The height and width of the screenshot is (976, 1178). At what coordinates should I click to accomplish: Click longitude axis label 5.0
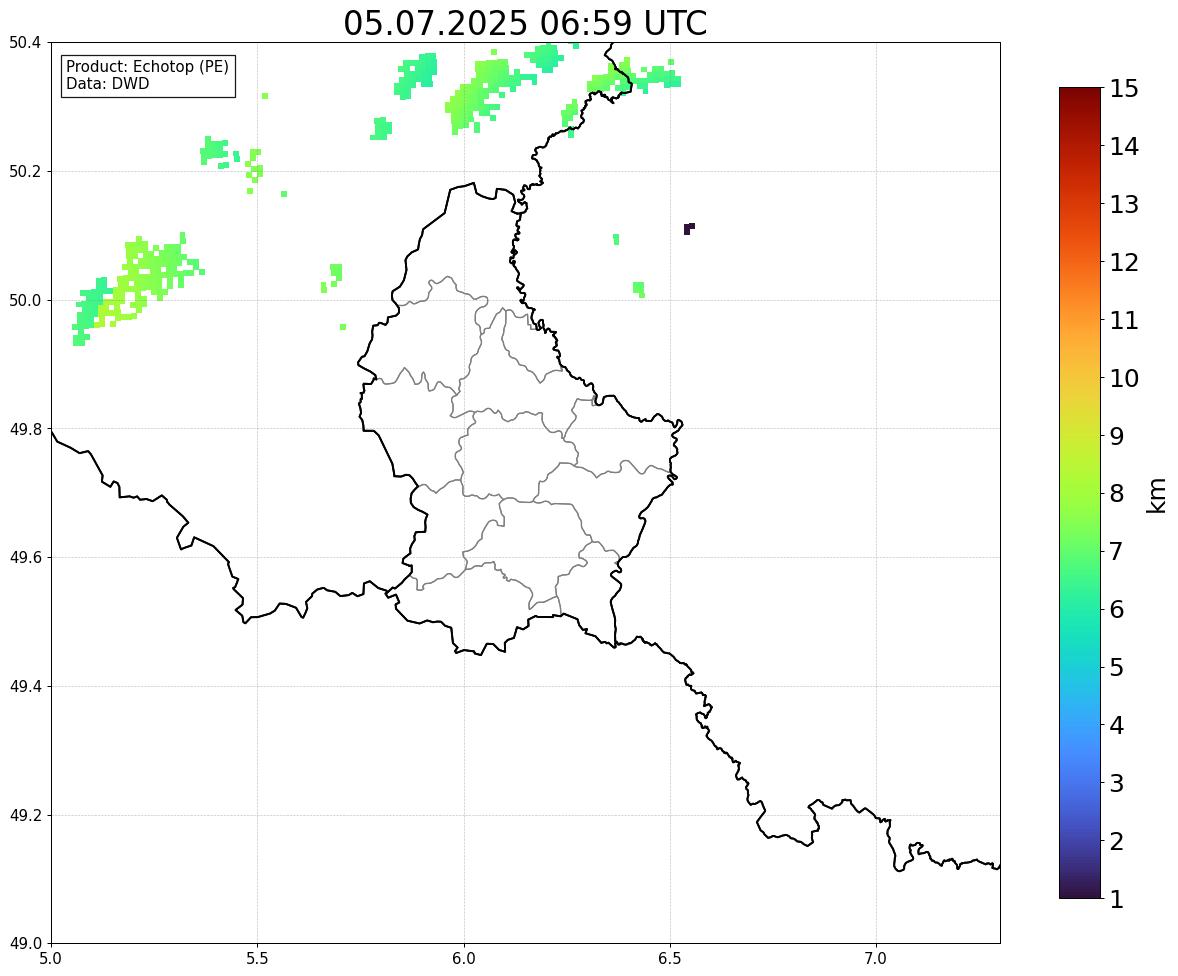tap(51, 959)
